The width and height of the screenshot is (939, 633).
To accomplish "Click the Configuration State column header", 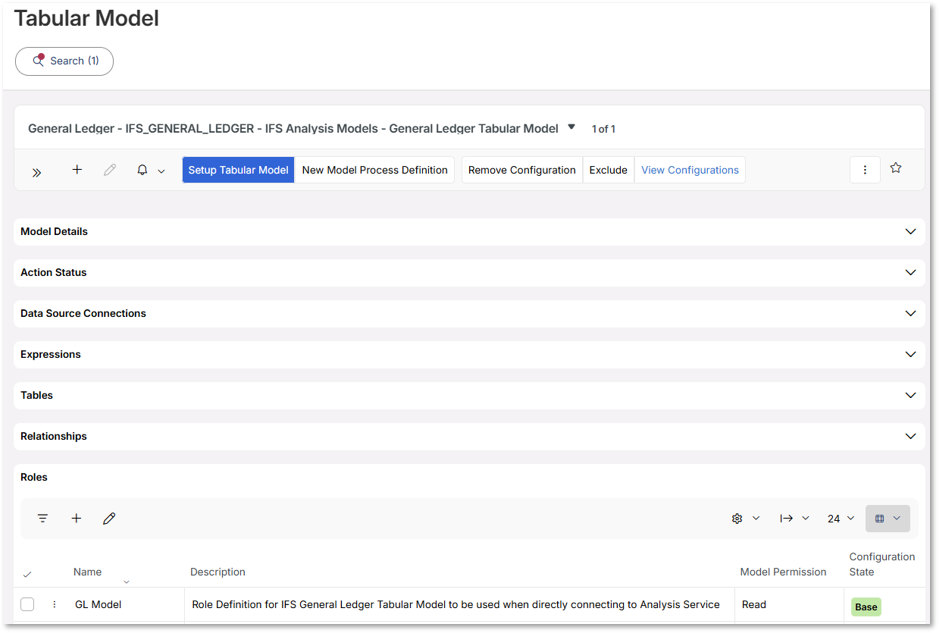I will point(882,564).
